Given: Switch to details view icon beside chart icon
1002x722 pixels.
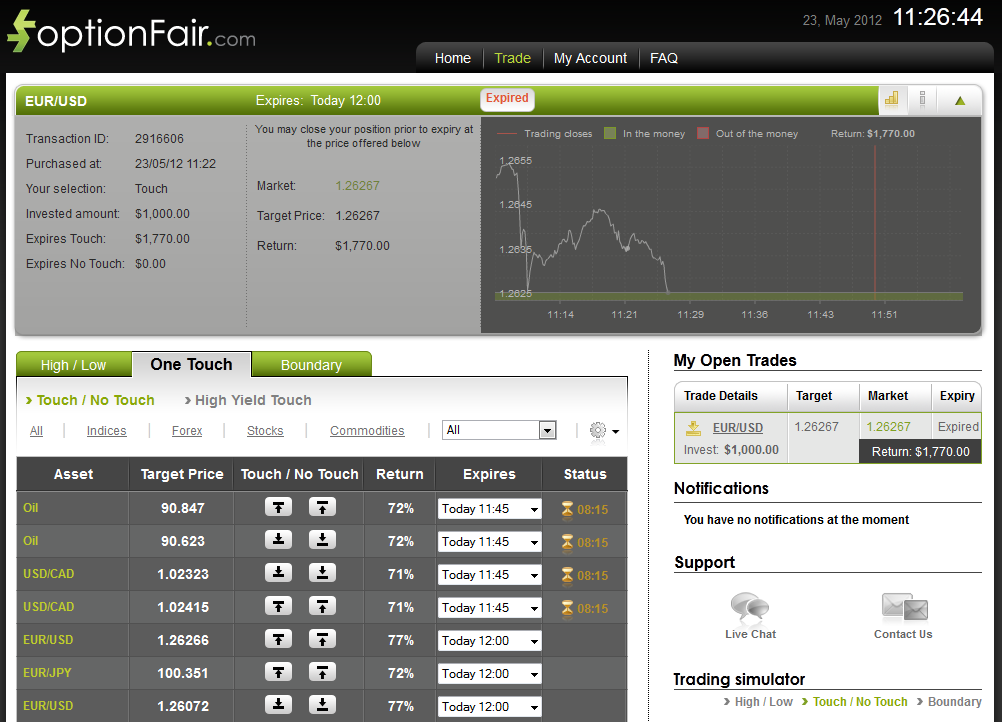Looking at the screenshot, I should click(x=922, y=100).
